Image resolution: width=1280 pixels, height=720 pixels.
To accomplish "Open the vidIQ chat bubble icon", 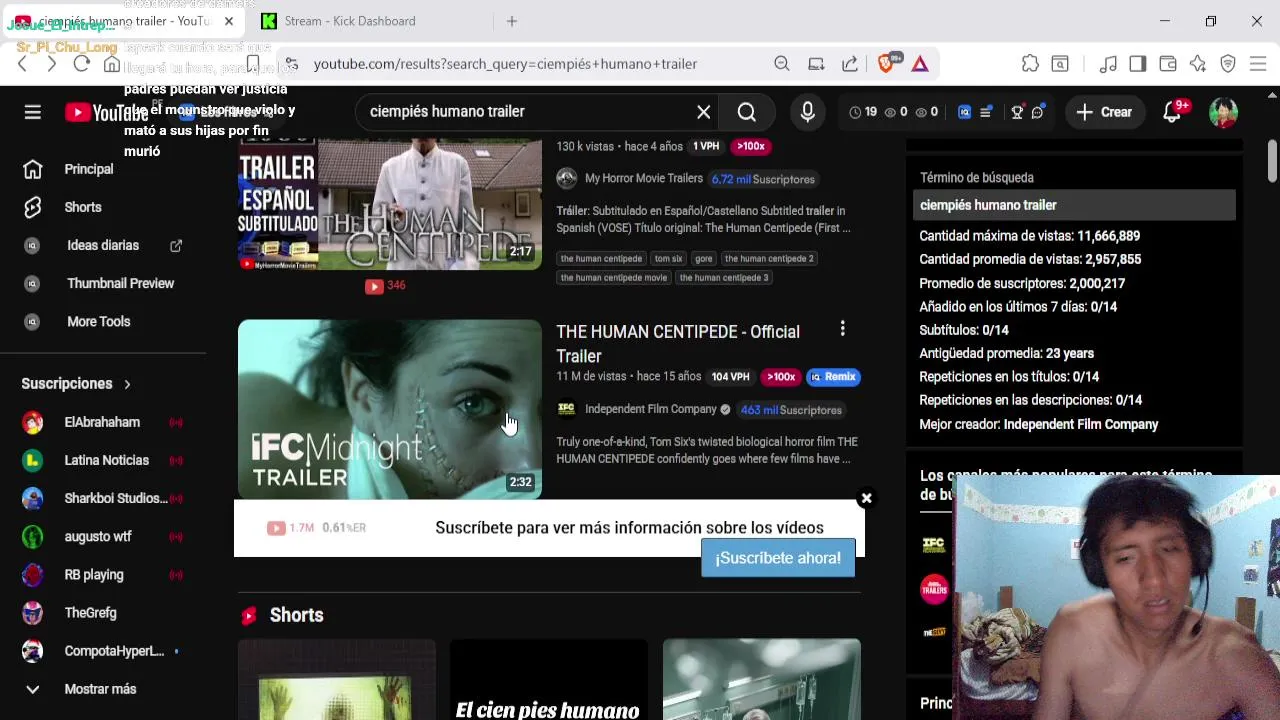I will tap(1038, 112).
